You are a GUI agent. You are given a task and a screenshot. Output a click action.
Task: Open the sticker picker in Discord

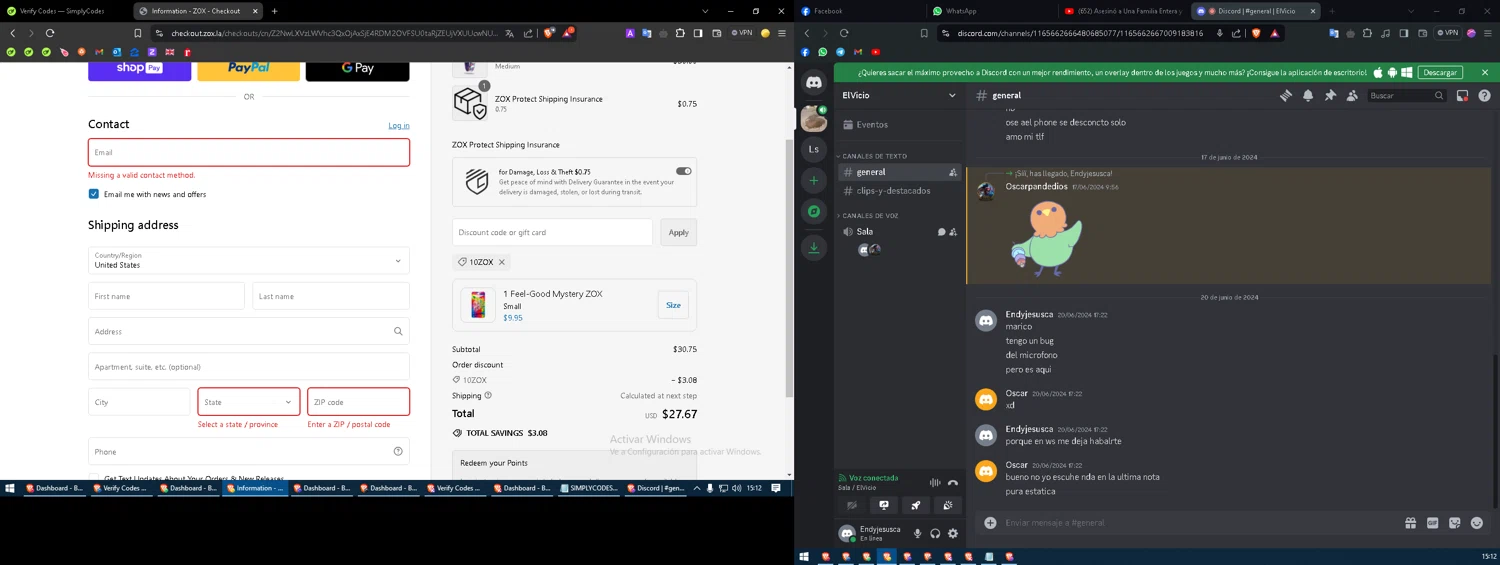pos(1454,523)
